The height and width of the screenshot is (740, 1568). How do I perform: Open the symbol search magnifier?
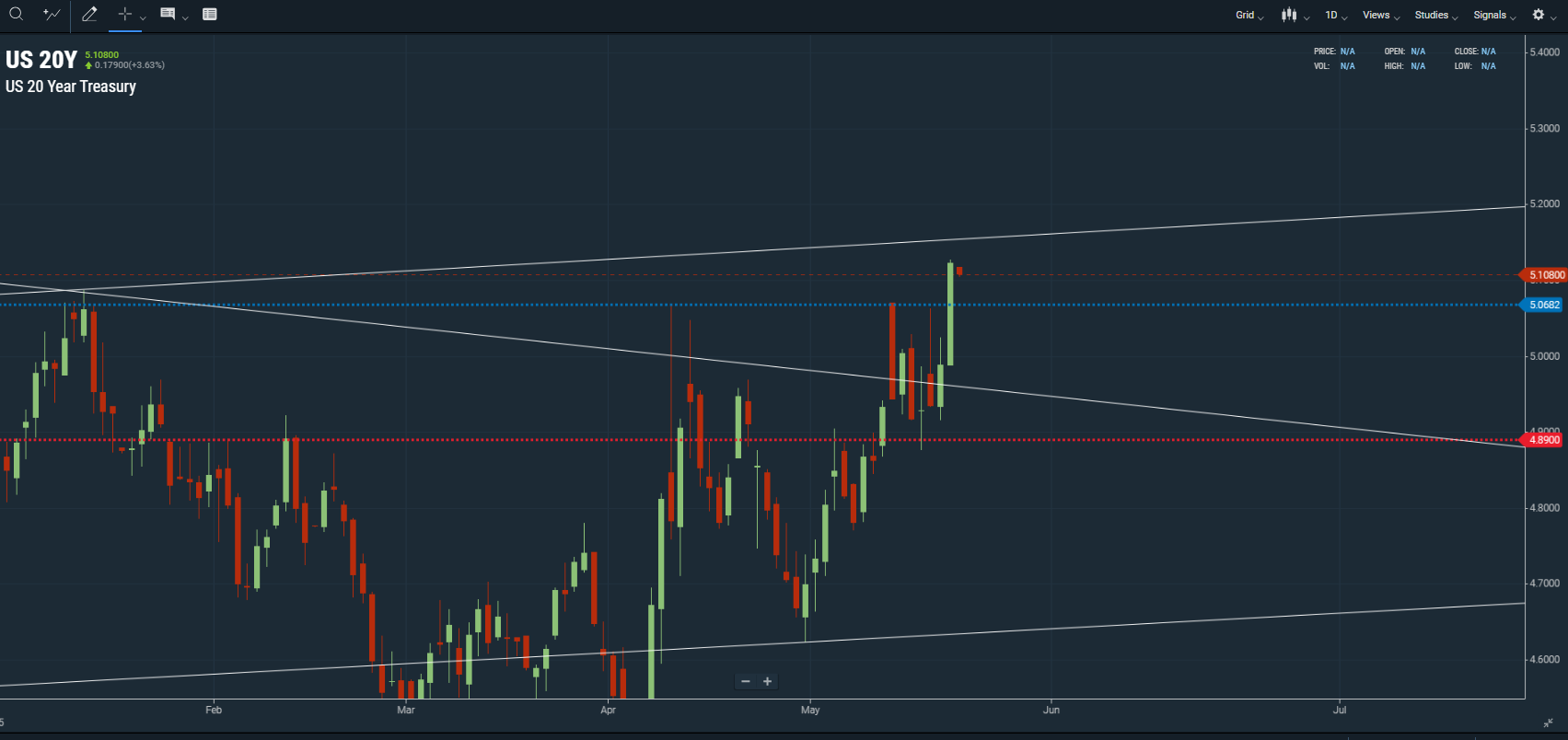16,14
